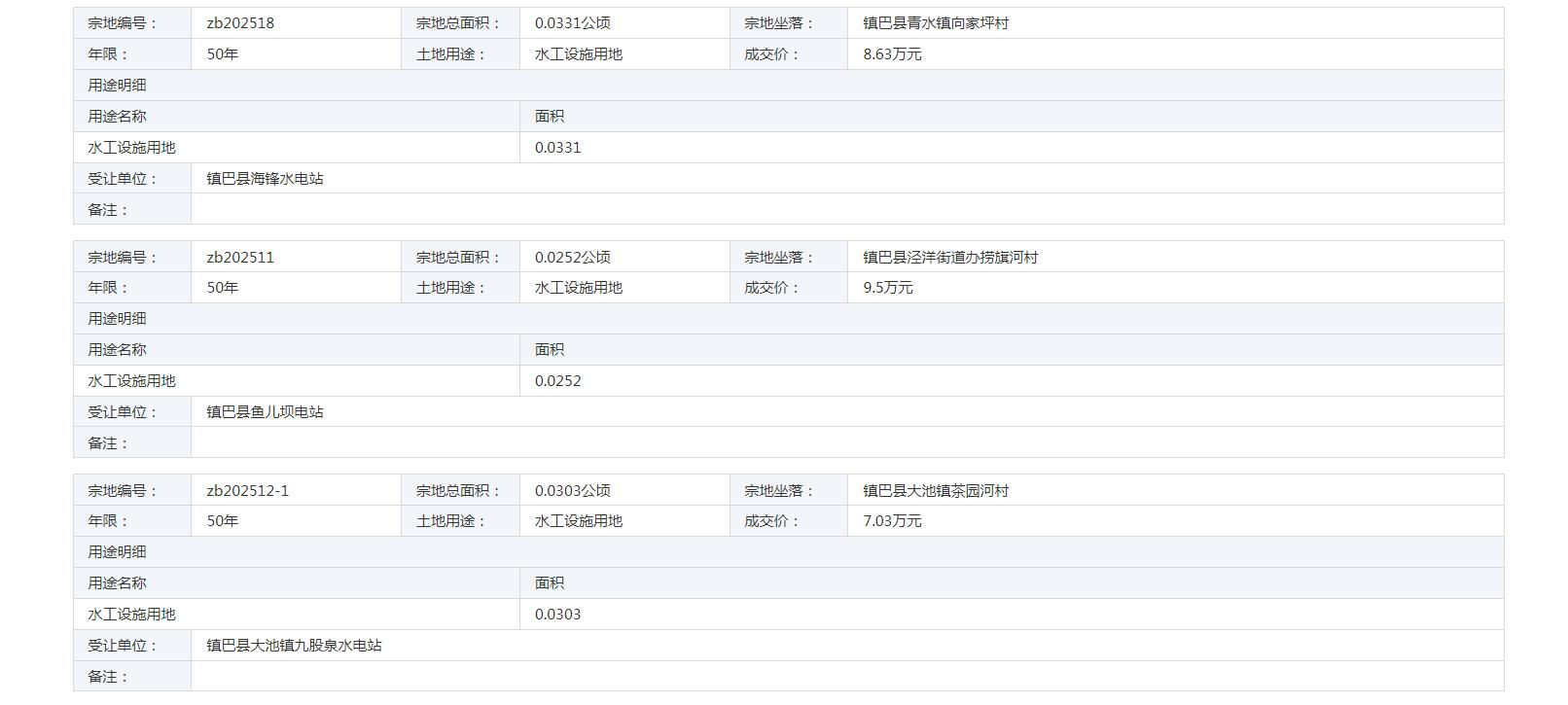Click transferee 镇巴县大池镇九股泉水电站
This screenshot has width=1568, height=705.
pos(294,646)
